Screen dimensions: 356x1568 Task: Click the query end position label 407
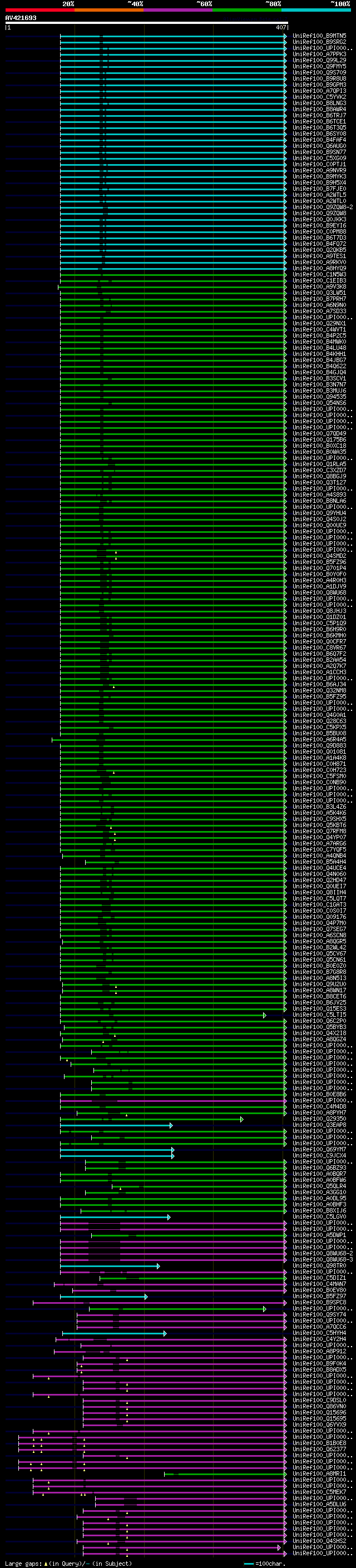pos(280,27)
